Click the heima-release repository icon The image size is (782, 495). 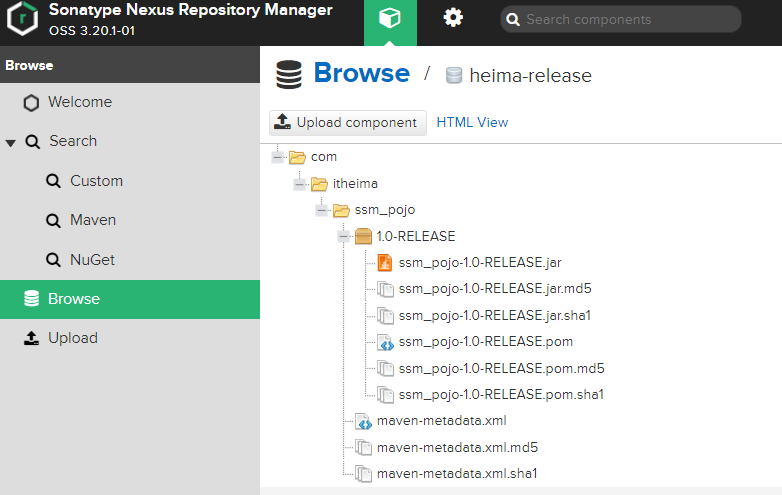454,76
